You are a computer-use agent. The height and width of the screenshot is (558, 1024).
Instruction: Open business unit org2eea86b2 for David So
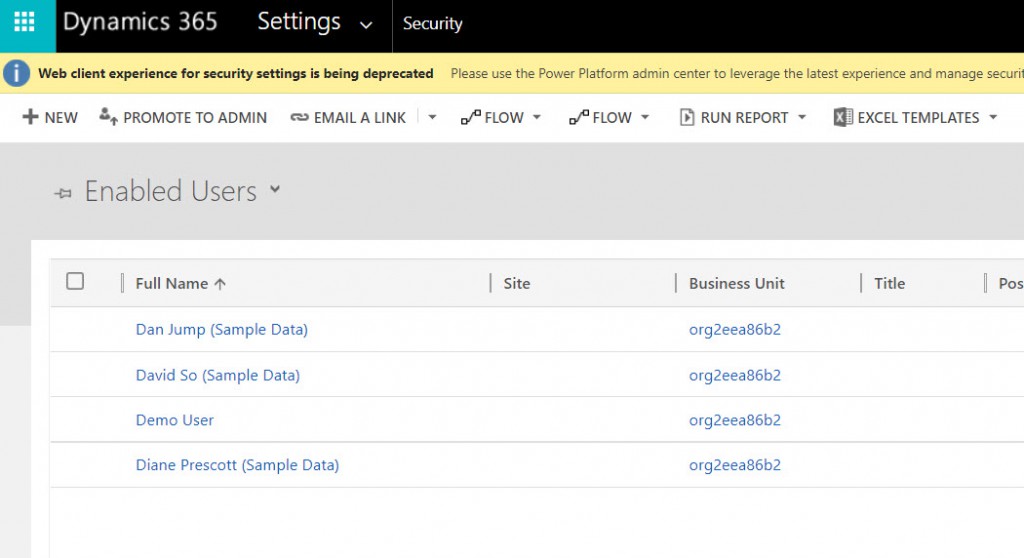[735, 375]
